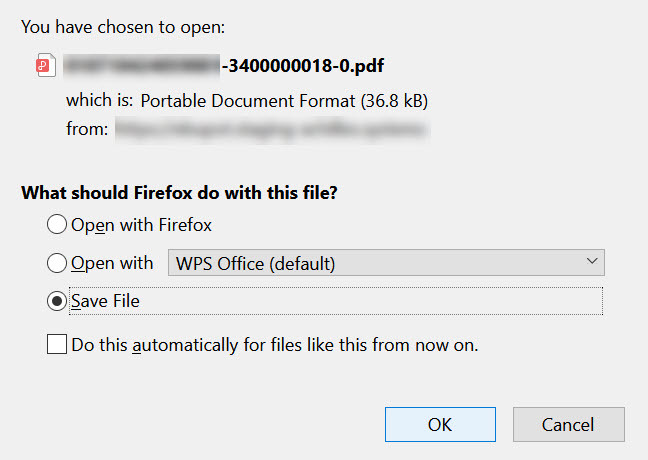The image size is (648, 460).
Task: Click the filename ending in -3400000018-0.pdf
Action: click(224, 65)
